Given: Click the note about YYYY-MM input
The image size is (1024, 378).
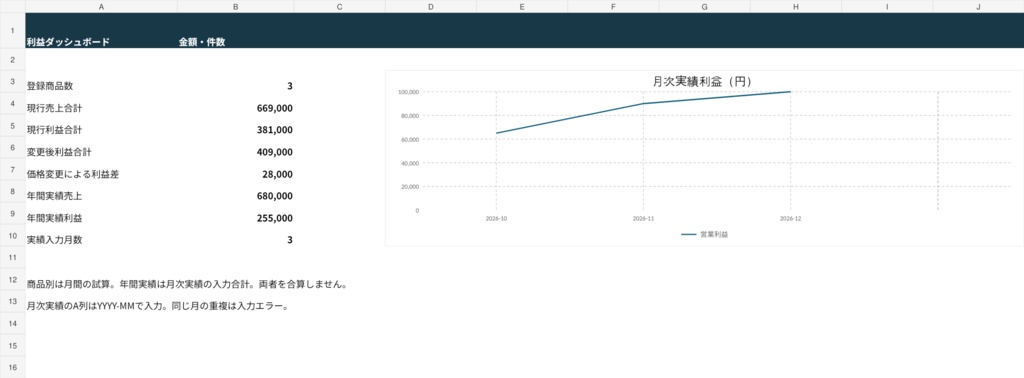Looking at the screenshot, I should tap(157, 306).
